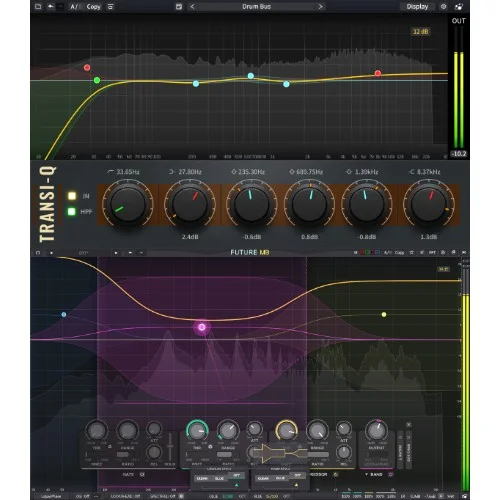Click the leftmost icon in FUTURE MB header

point(38,253)
